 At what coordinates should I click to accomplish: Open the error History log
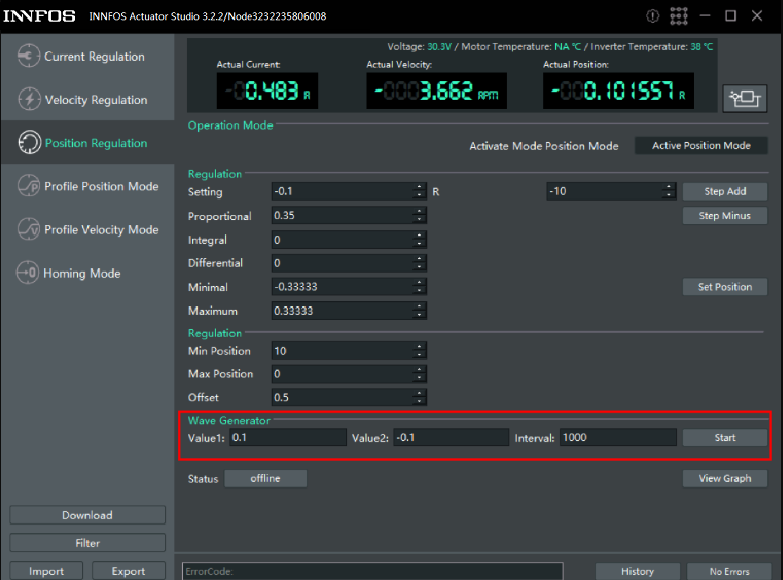pos(637,571)
